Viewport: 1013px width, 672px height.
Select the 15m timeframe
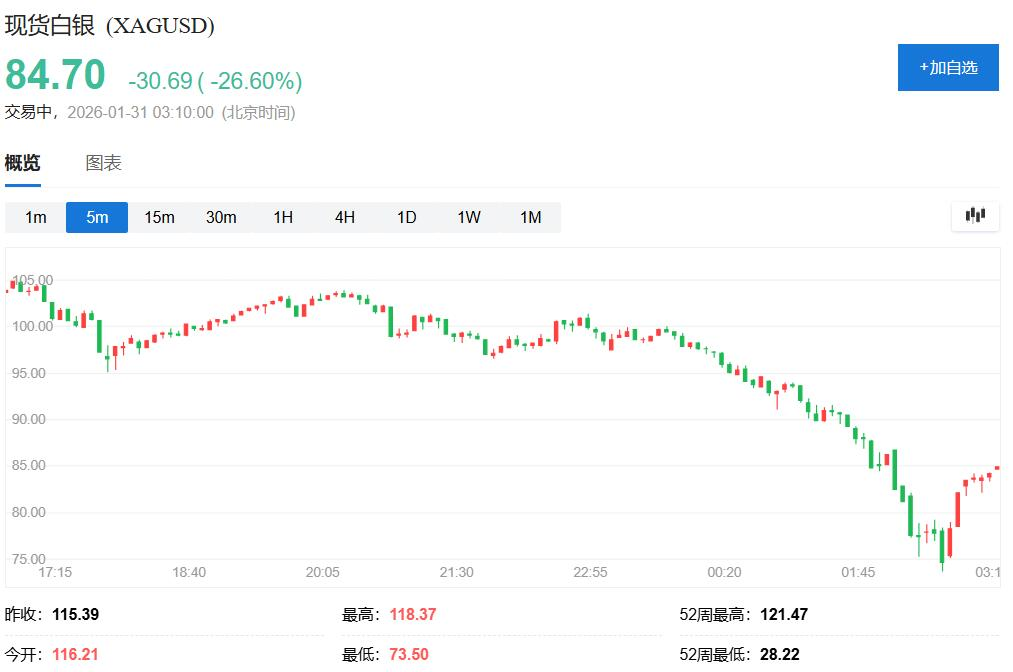159,216
